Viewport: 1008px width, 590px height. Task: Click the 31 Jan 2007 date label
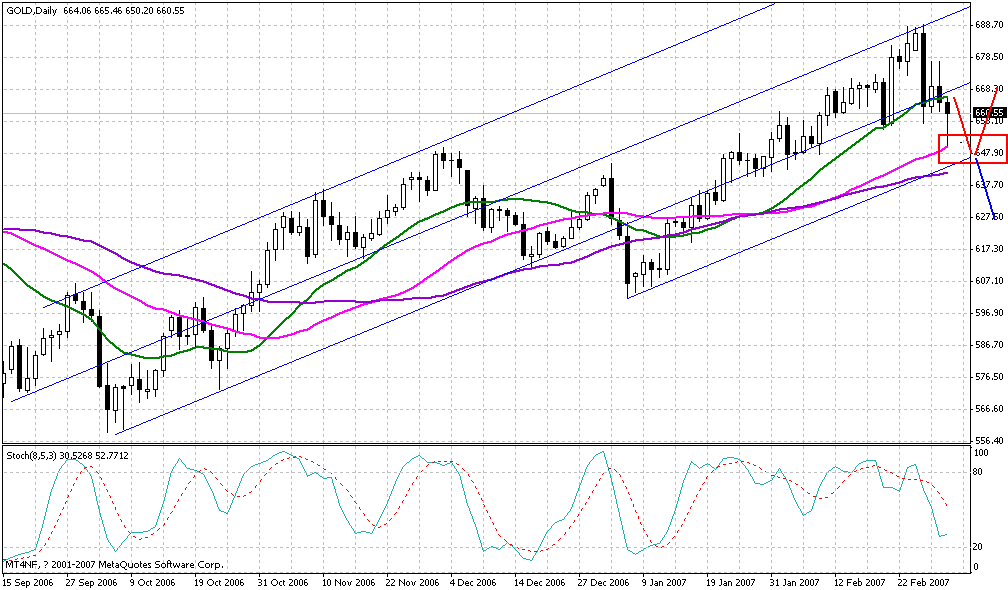(x=795, y=582)
